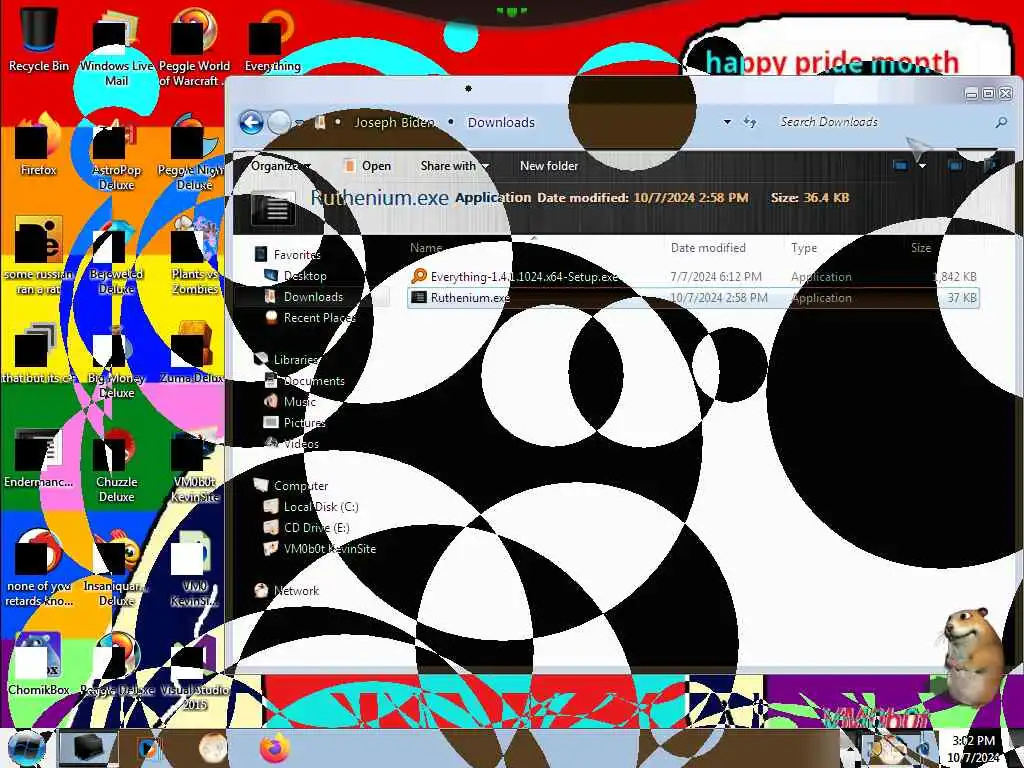This screenshot has width=1024, height=768.
Task: Select the Insaniquarium Deluxe desktop icon
Action: 116,569
